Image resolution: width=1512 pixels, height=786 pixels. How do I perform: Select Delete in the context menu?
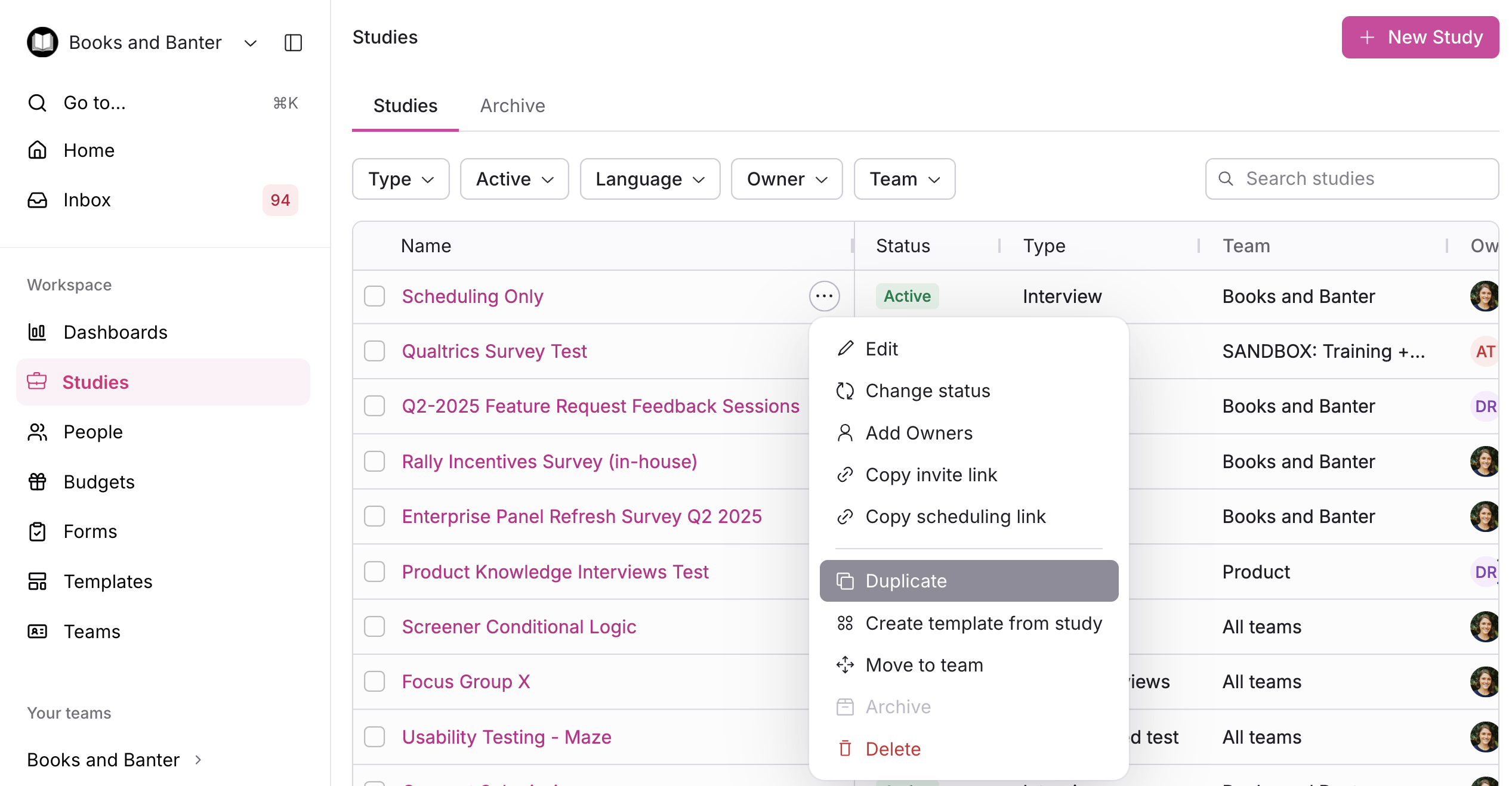pyautogui.click(x=893, y=749)
